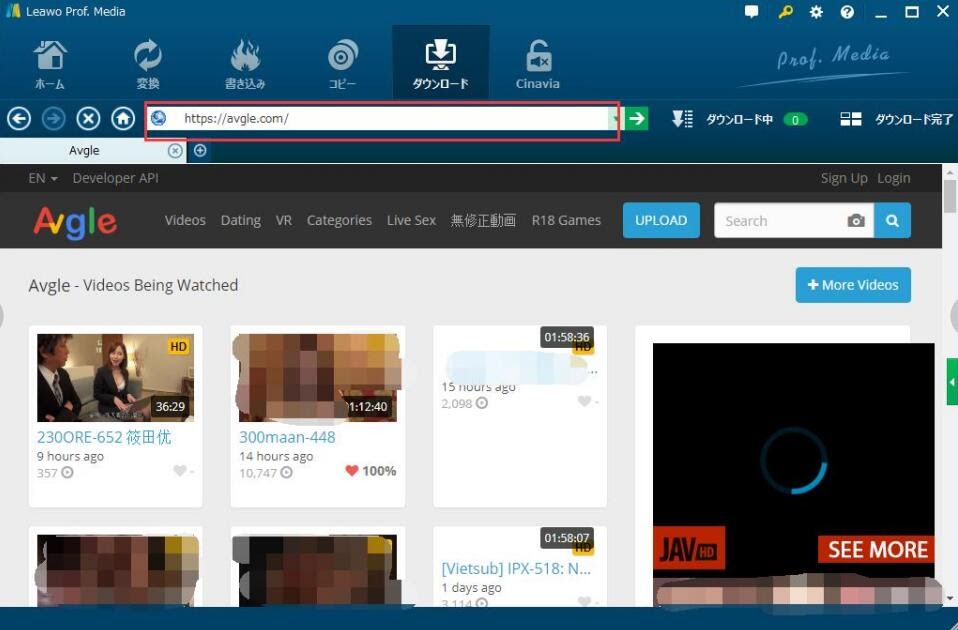Click the blue UPLOAD button

point(661,220)
